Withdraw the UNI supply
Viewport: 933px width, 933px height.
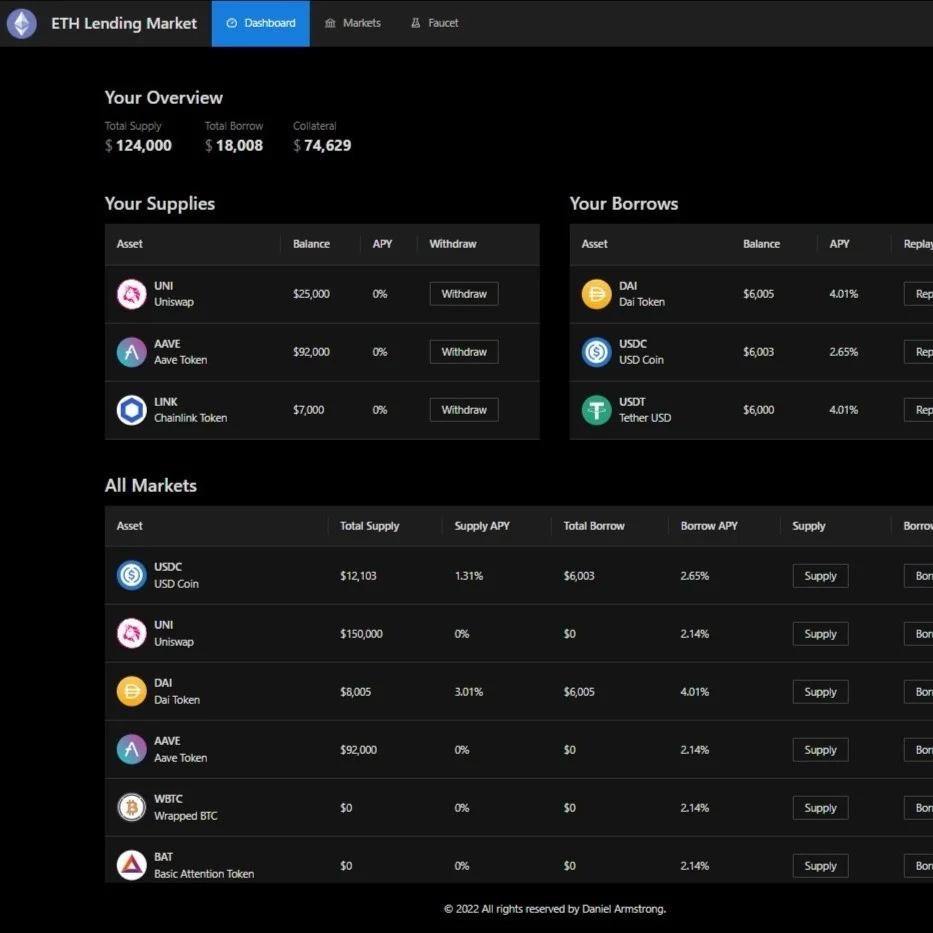click(464, 294)
